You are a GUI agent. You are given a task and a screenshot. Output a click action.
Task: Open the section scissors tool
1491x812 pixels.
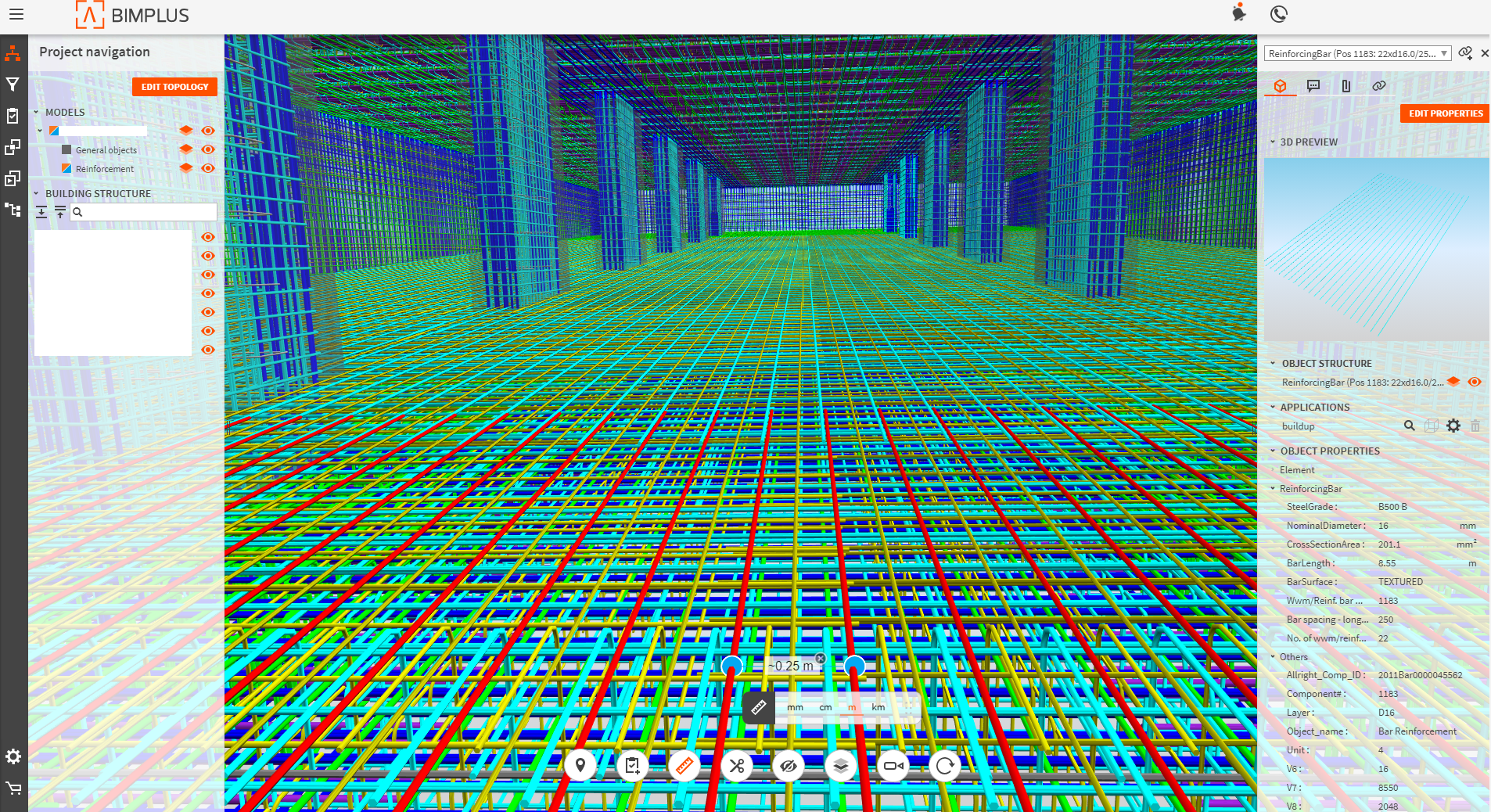[x=736, y=766]
